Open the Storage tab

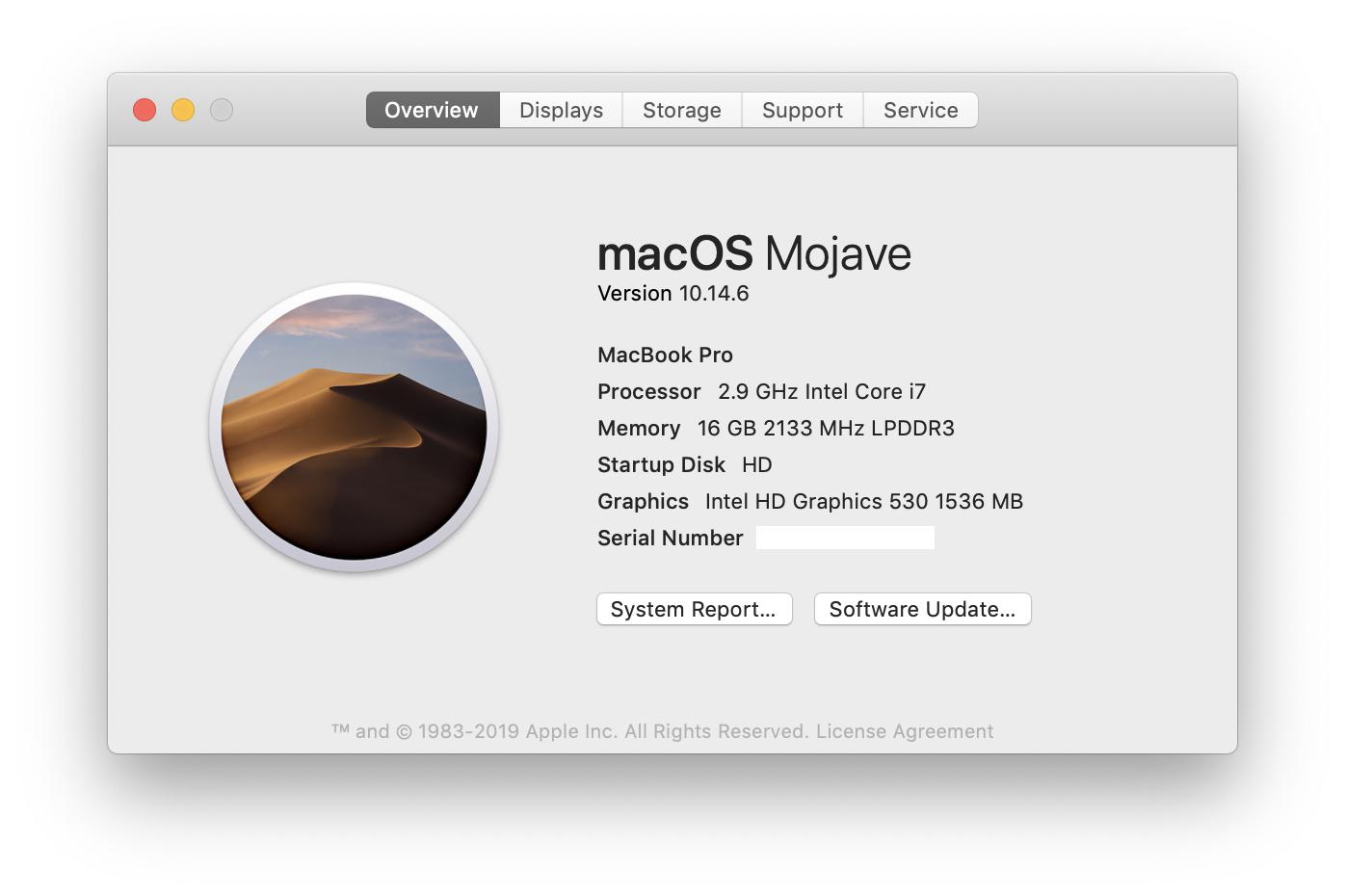point(682,110)
